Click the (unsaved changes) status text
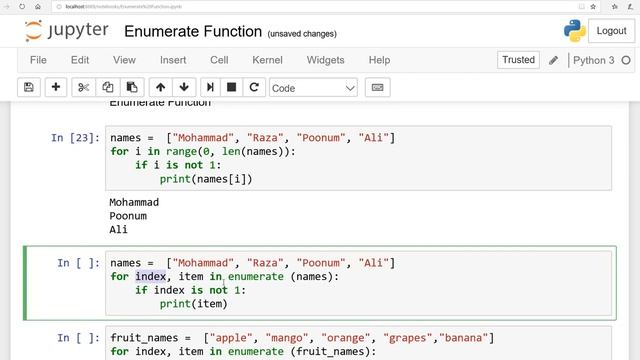 302,34
